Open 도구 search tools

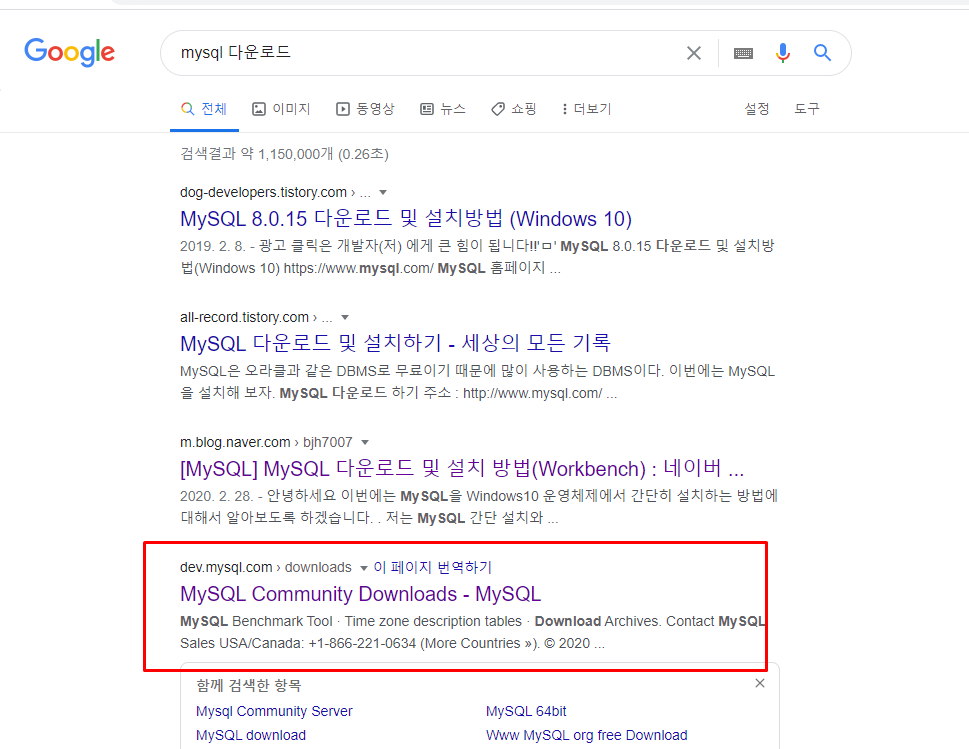tap(806, 109)
